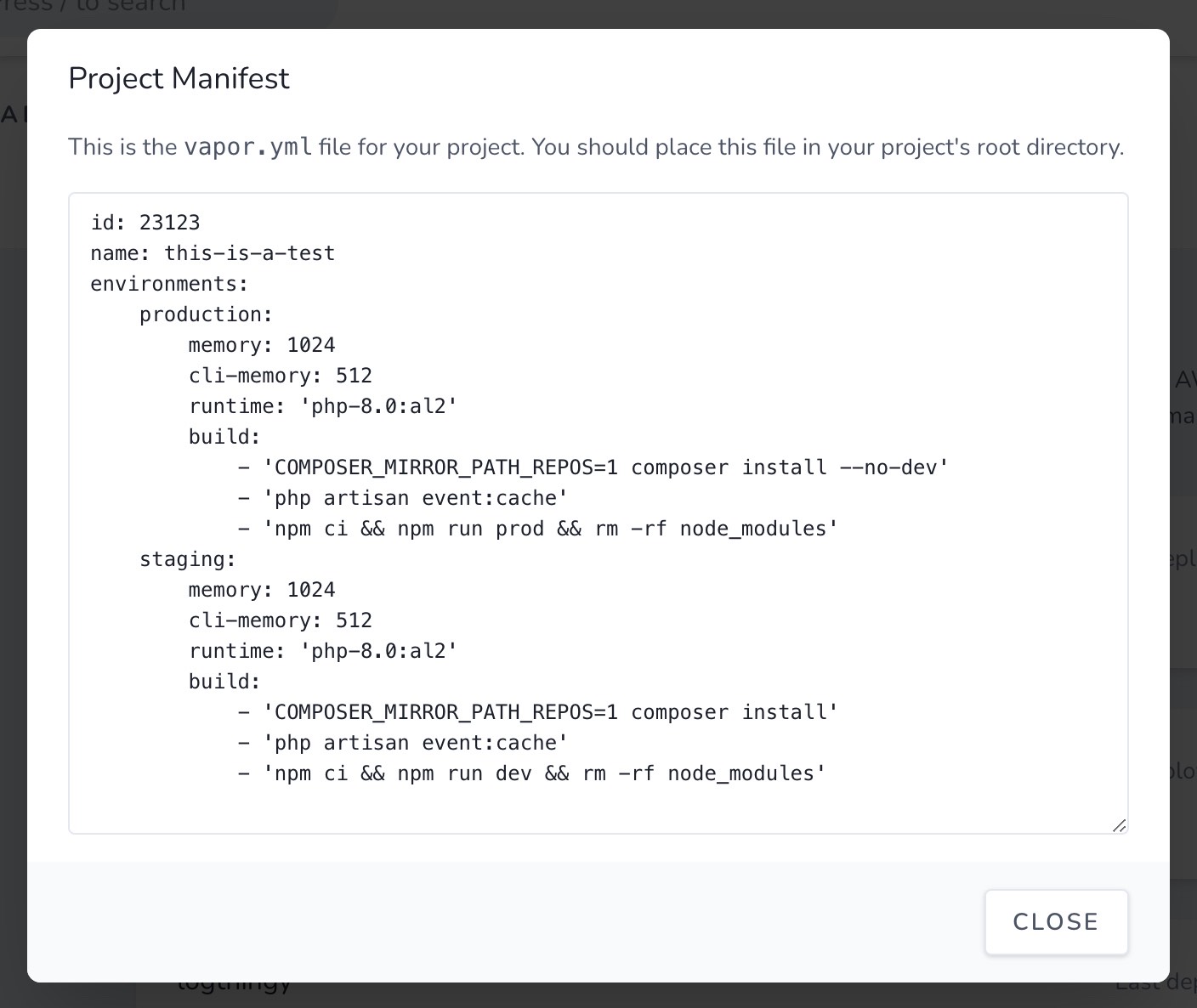This screenshot has height=1008, width=1197.
Task: Click 'composer install --no-dev' build line
Action: pyautogui.click(x=593, y=467)
